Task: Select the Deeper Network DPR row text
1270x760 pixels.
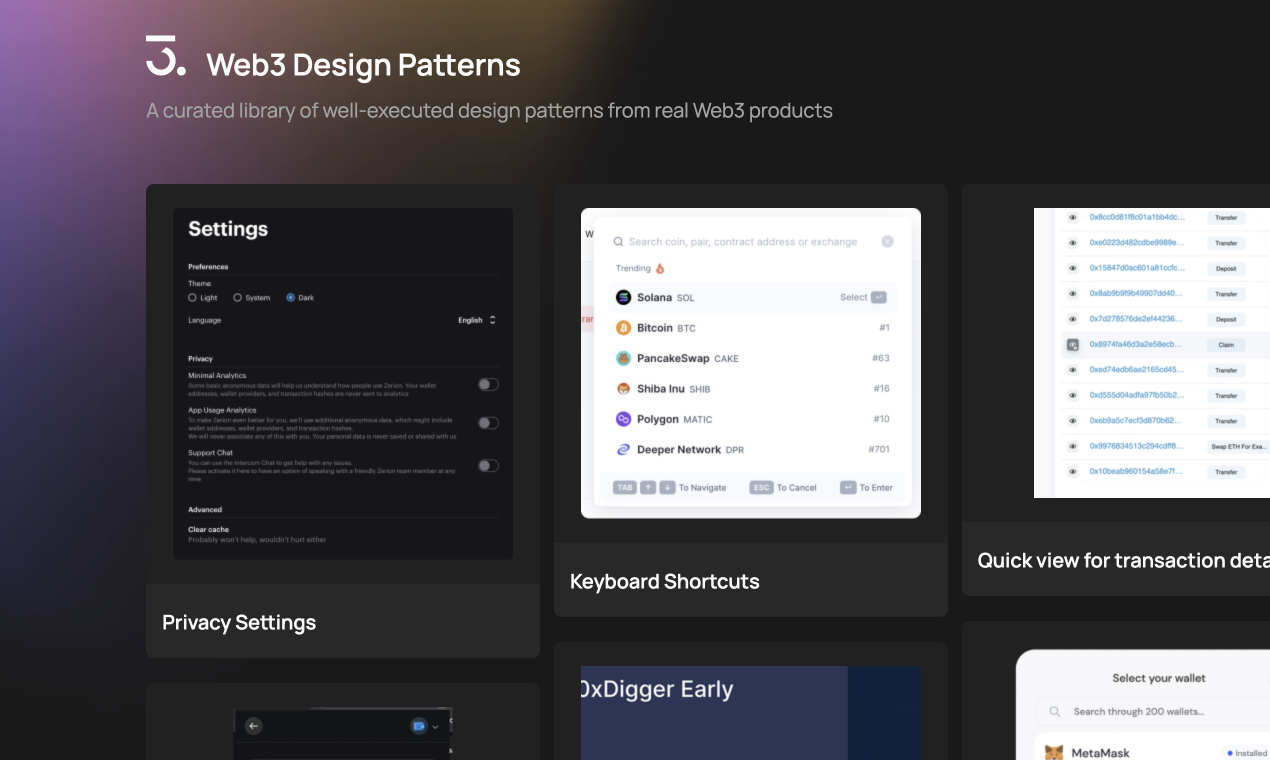Action: point(690,450)
